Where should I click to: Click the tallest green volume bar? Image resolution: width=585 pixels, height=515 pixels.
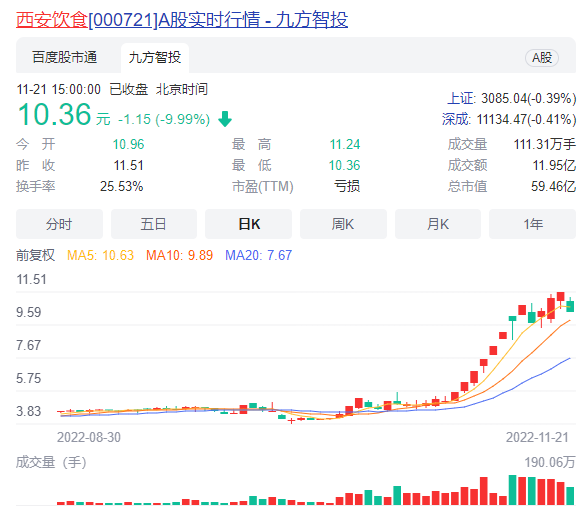(x=513, y=490)
